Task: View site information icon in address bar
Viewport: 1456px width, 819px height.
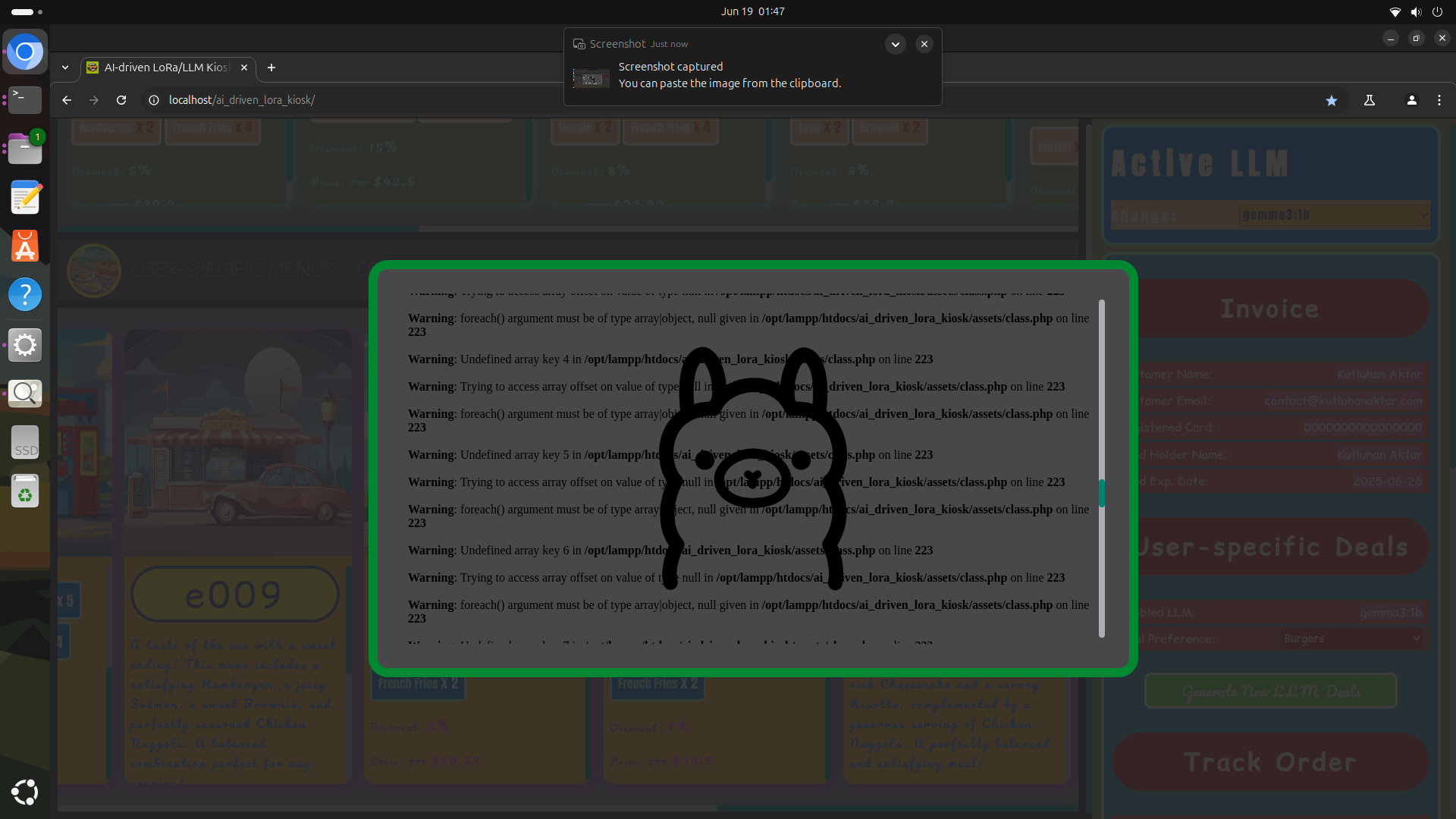Action: [154, 100]
